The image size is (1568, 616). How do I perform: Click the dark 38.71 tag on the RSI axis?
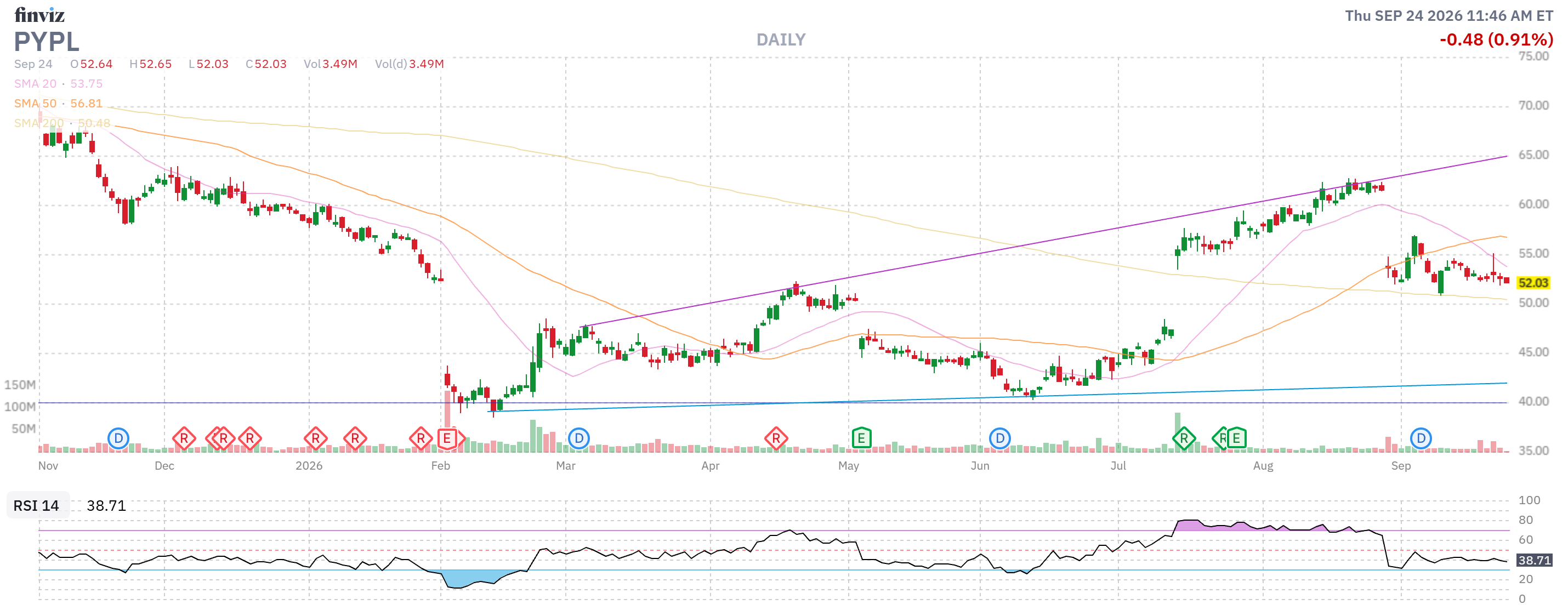pos(1534,561)
